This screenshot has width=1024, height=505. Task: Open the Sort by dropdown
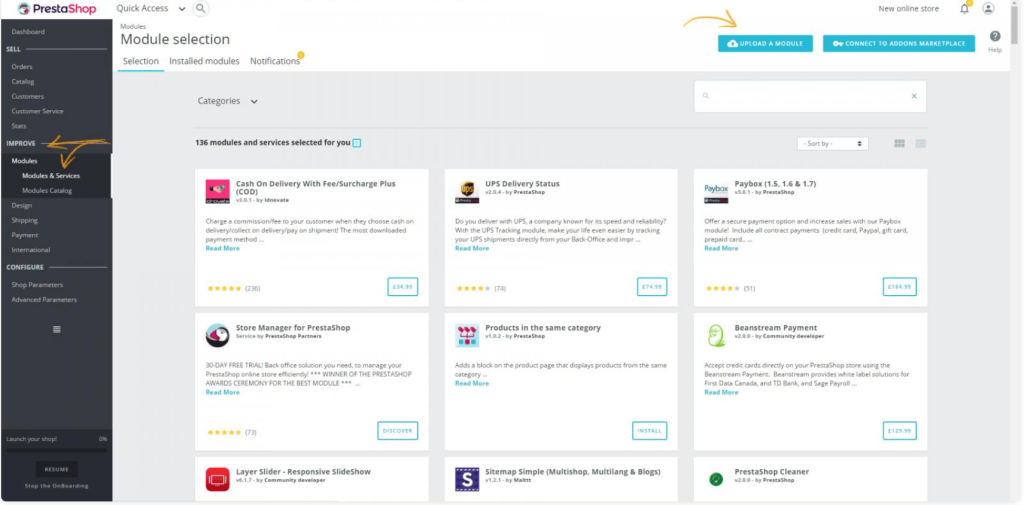(833, 143)
